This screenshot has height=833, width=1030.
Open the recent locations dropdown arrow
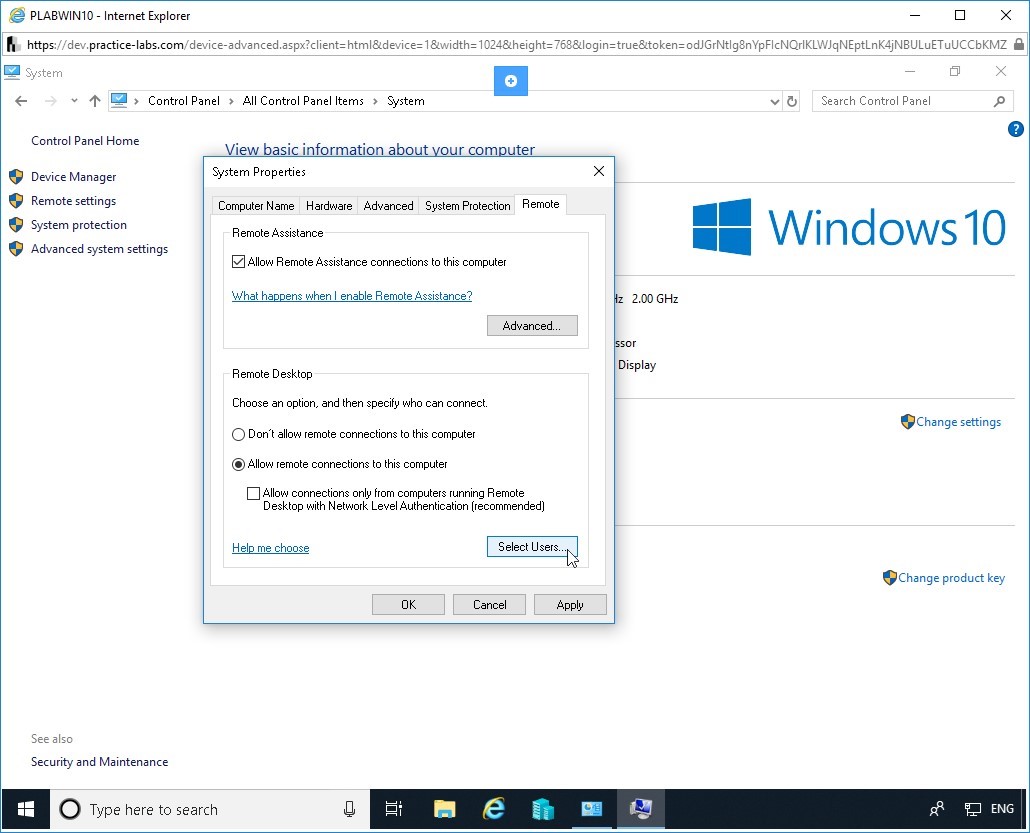[x=74, y=101]
